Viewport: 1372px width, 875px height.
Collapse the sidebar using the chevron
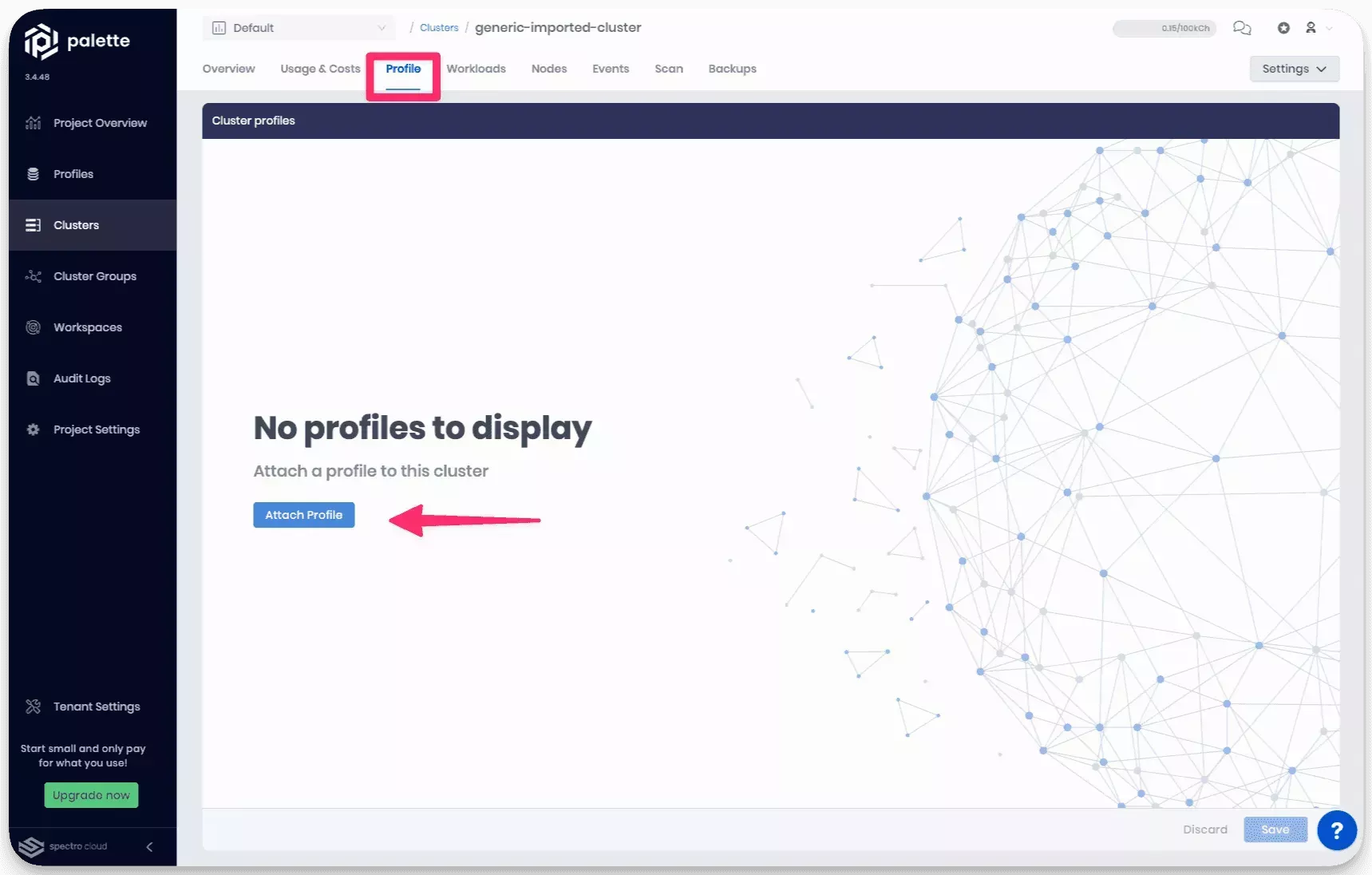click(148, 846)
